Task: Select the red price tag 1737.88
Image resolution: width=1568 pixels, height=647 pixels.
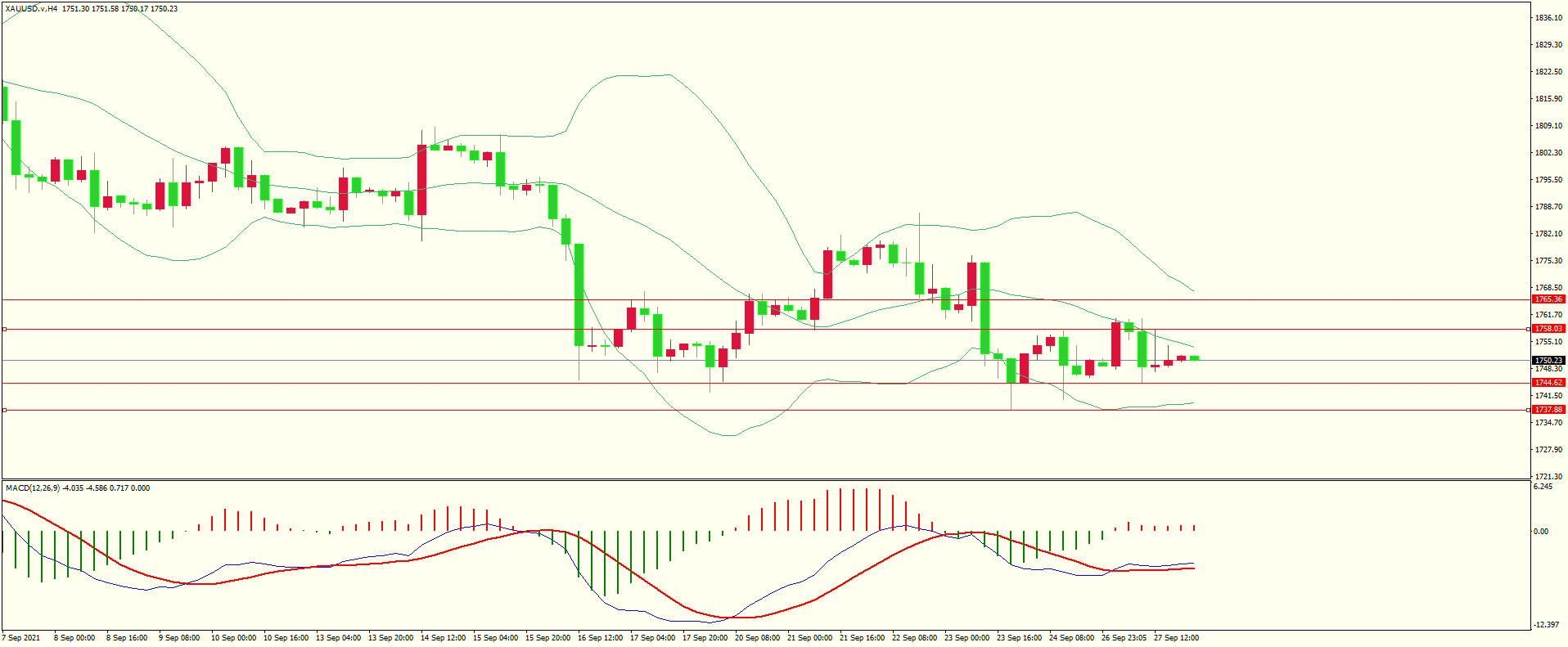Action: pyautogui.click(x=1548, y=410)
